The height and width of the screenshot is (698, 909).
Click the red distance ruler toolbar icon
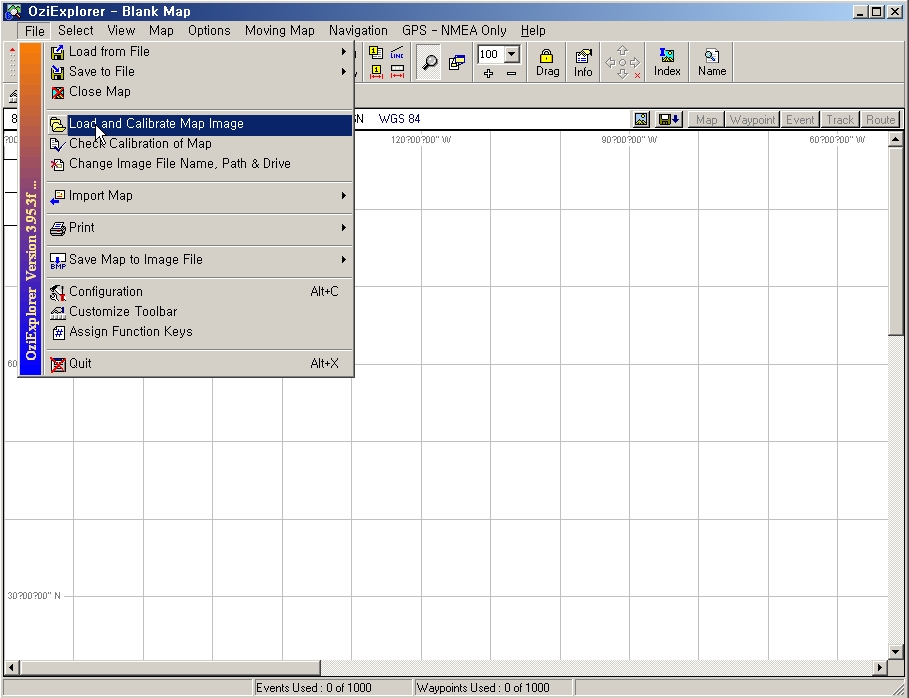click(x=397, y=72)
